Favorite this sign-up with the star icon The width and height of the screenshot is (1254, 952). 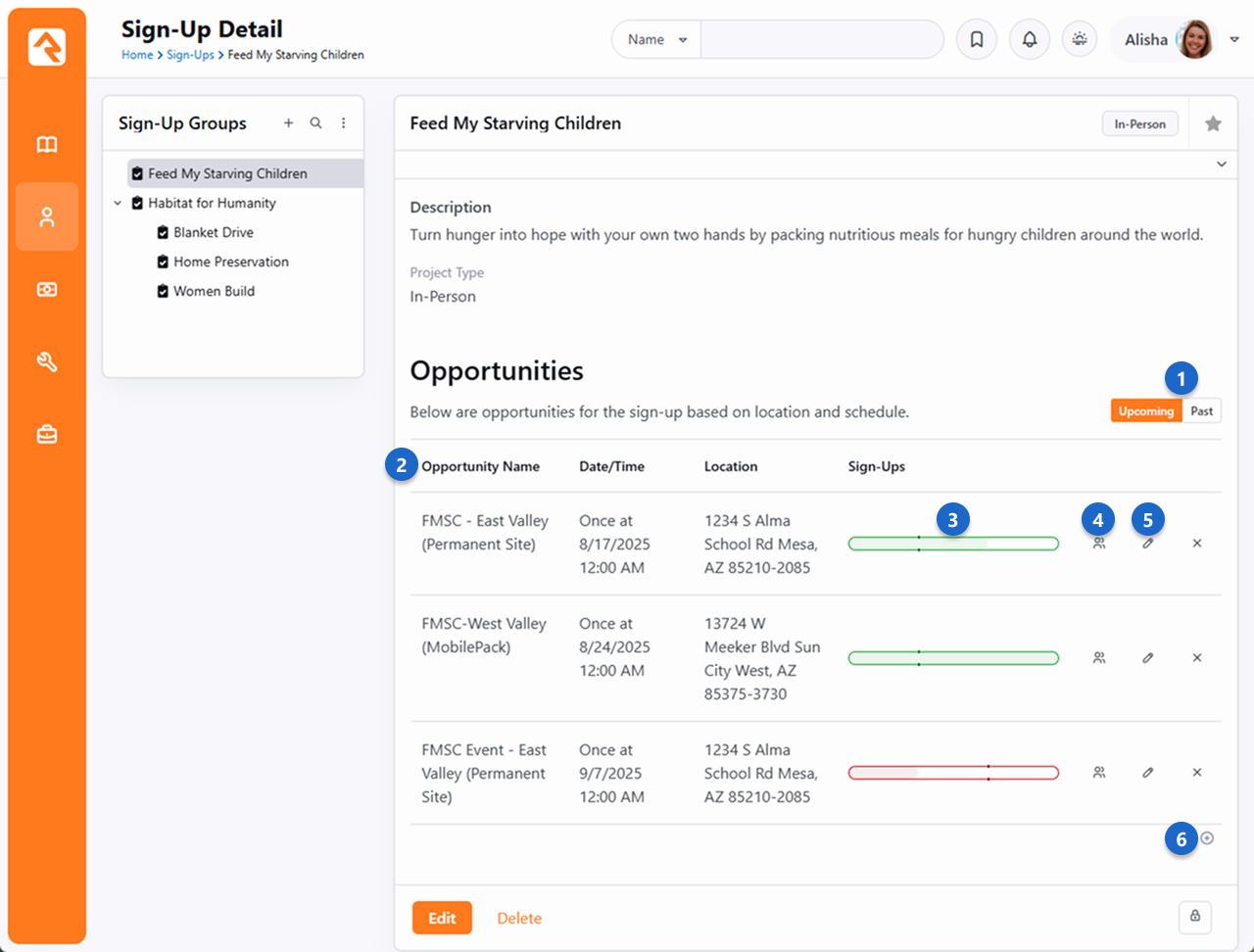point(1213,123)
